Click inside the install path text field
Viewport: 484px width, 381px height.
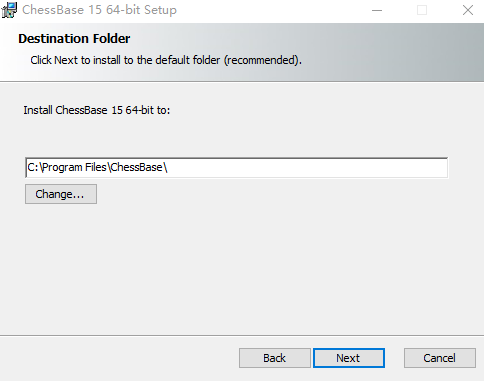click(x=237, y=168)
